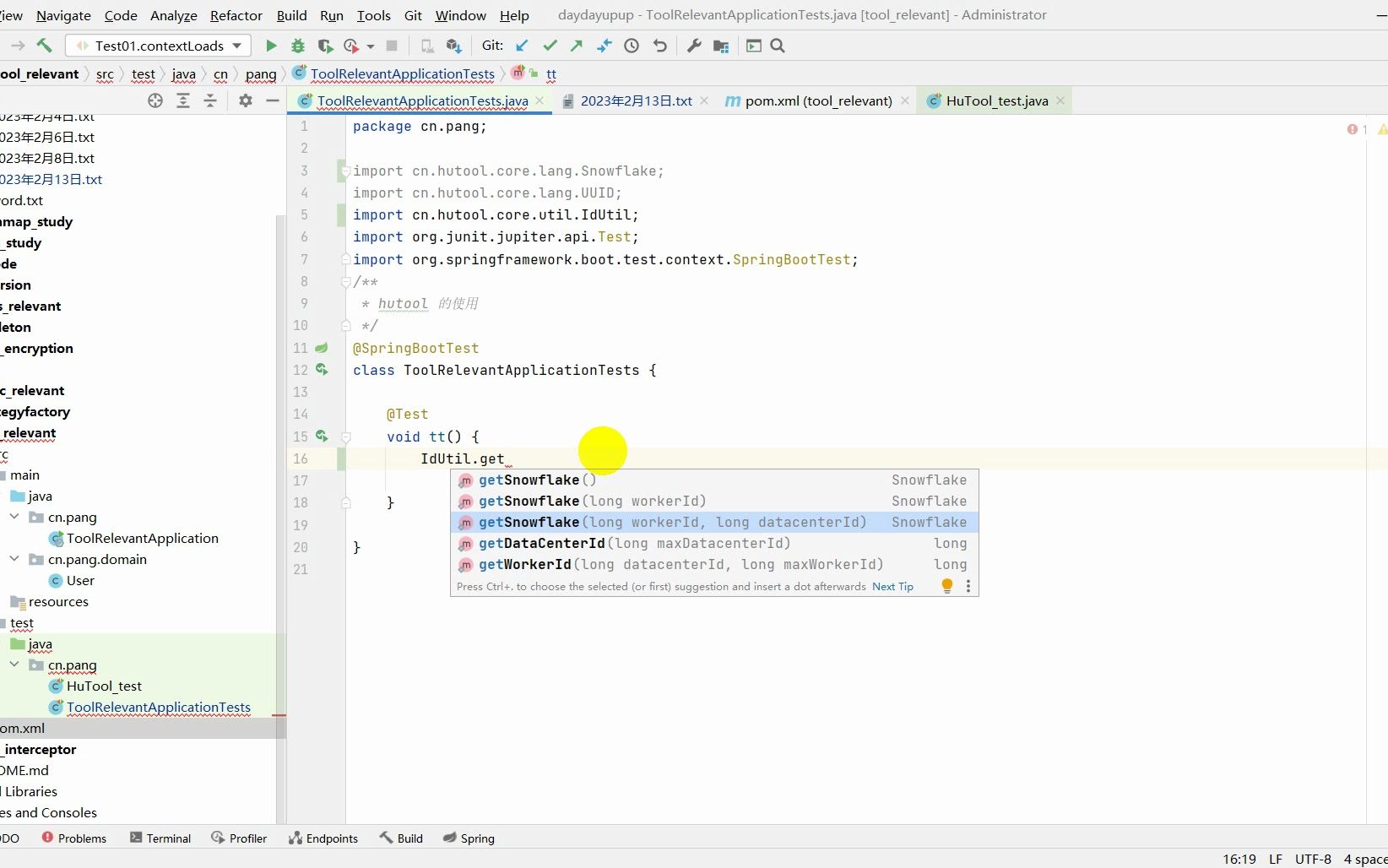This screenshot has width=1388, height=868.
Task: Run Test01.contextLoads with the green play button
Action: [x=271, y=46]
